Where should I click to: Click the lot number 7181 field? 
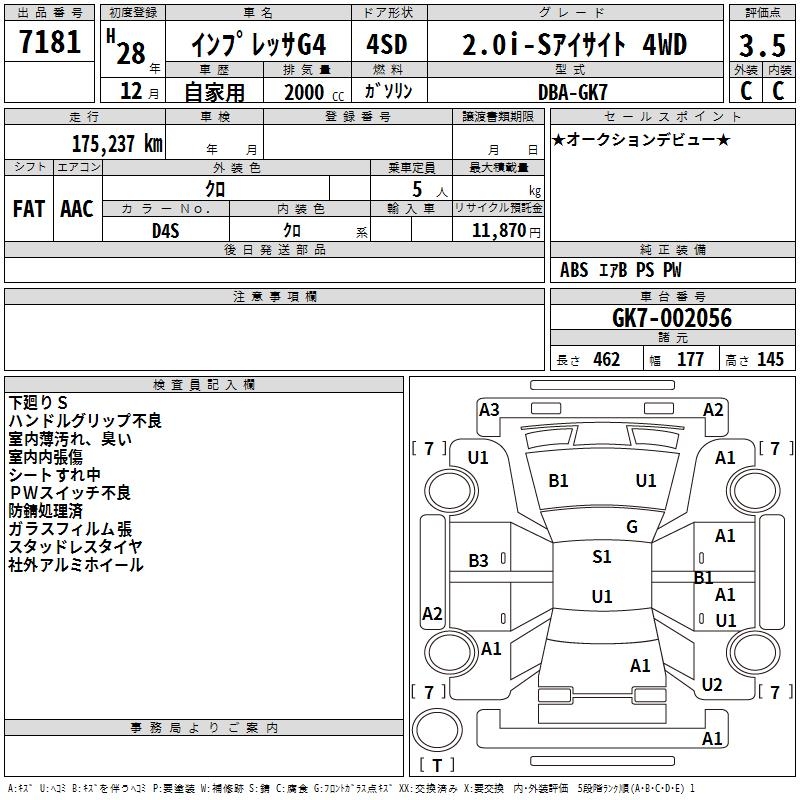49,42
